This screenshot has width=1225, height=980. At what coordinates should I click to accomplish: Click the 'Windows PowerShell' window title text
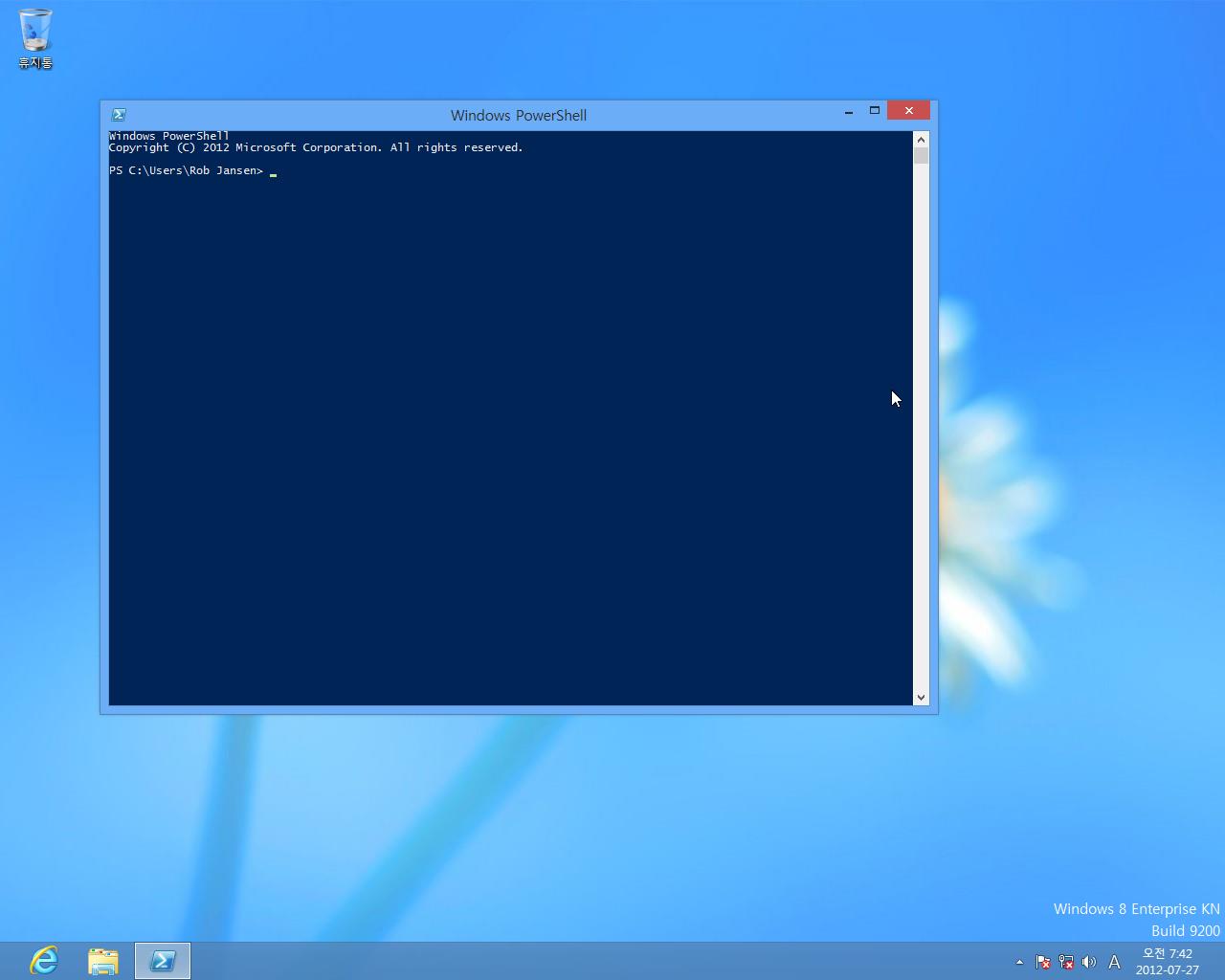click(x=519, y=115)
